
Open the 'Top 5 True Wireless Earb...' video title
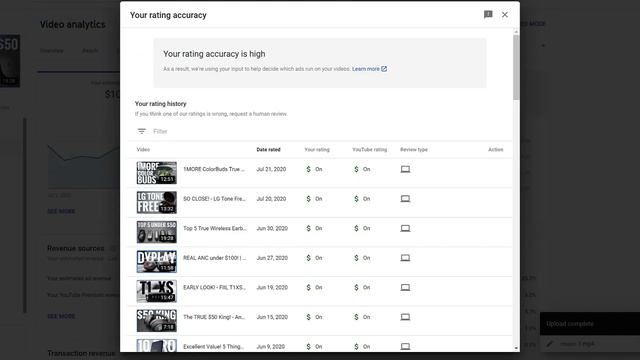click(x=215, y=229)
